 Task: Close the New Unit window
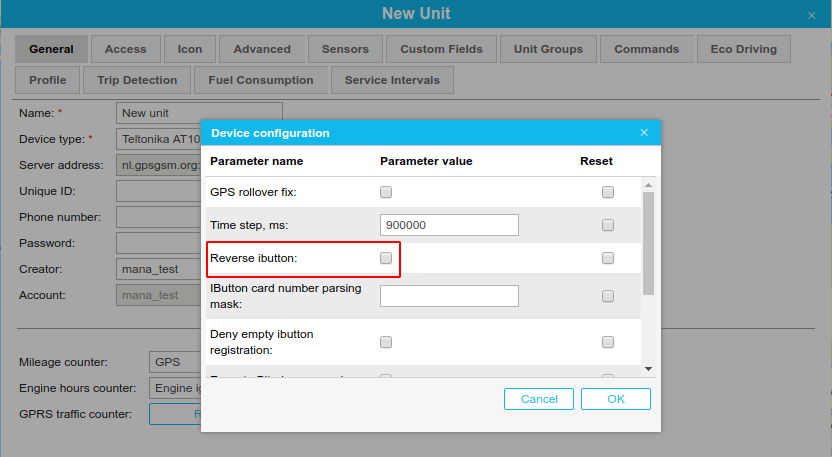coord(811,15)
